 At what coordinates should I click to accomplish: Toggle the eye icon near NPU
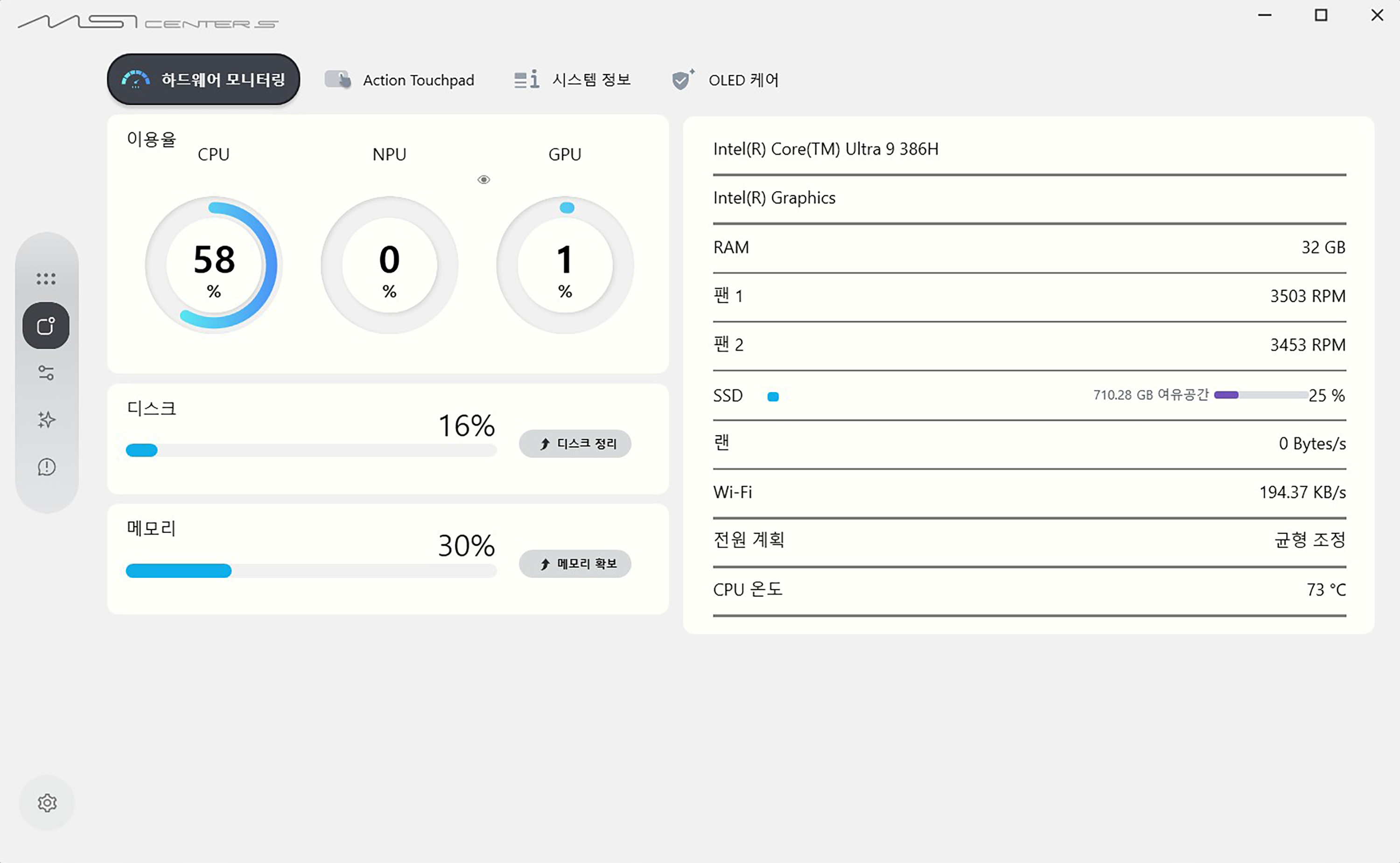(483, 180)
